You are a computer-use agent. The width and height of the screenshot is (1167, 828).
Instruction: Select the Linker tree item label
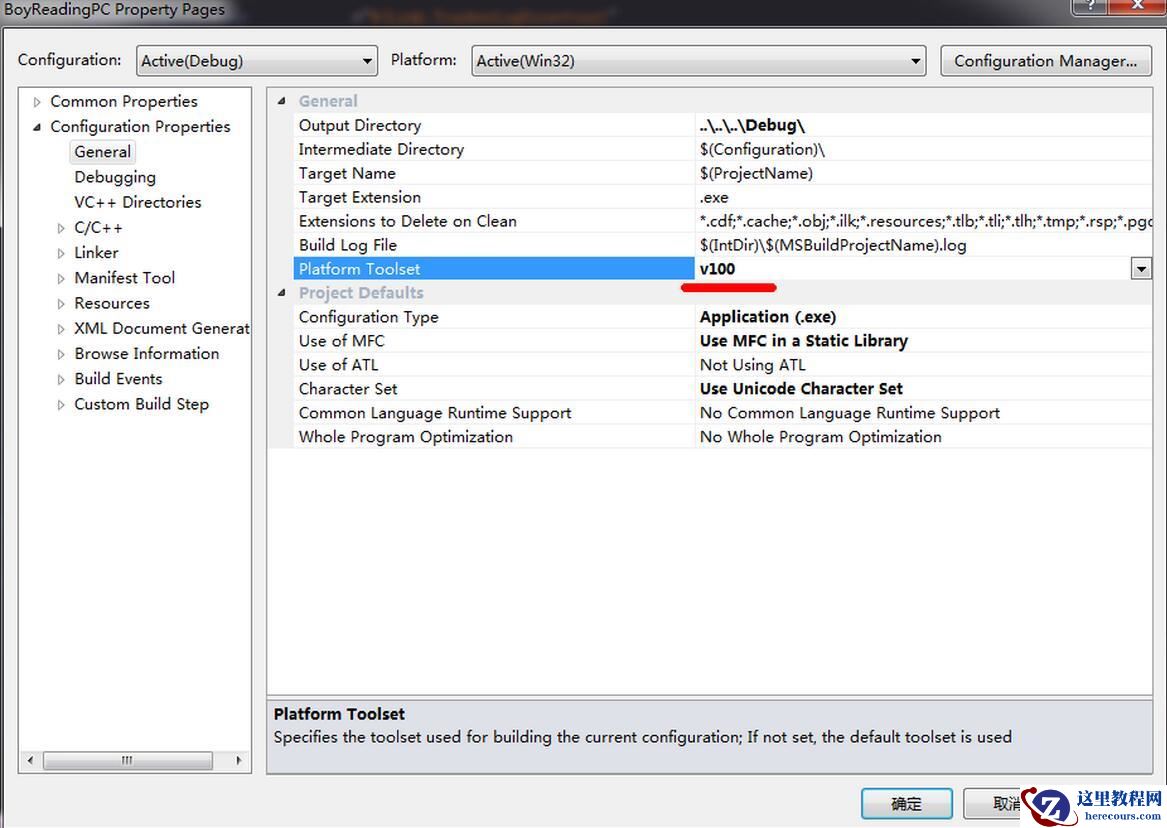point(97,253)
